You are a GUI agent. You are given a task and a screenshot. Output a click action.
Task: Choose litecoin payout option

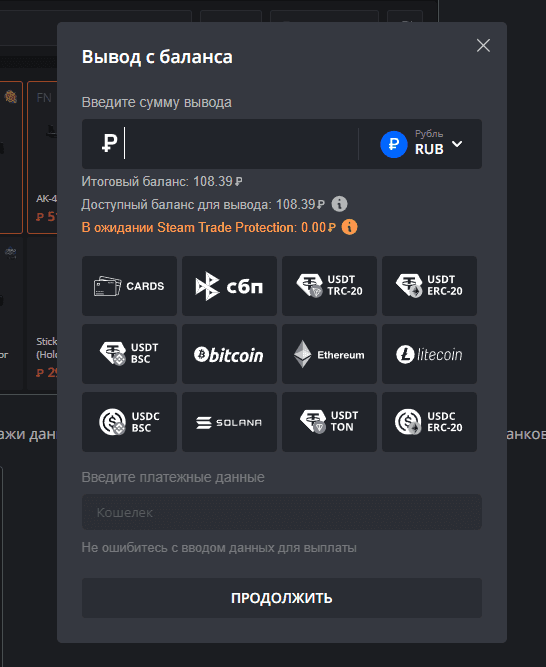(429, 354)
